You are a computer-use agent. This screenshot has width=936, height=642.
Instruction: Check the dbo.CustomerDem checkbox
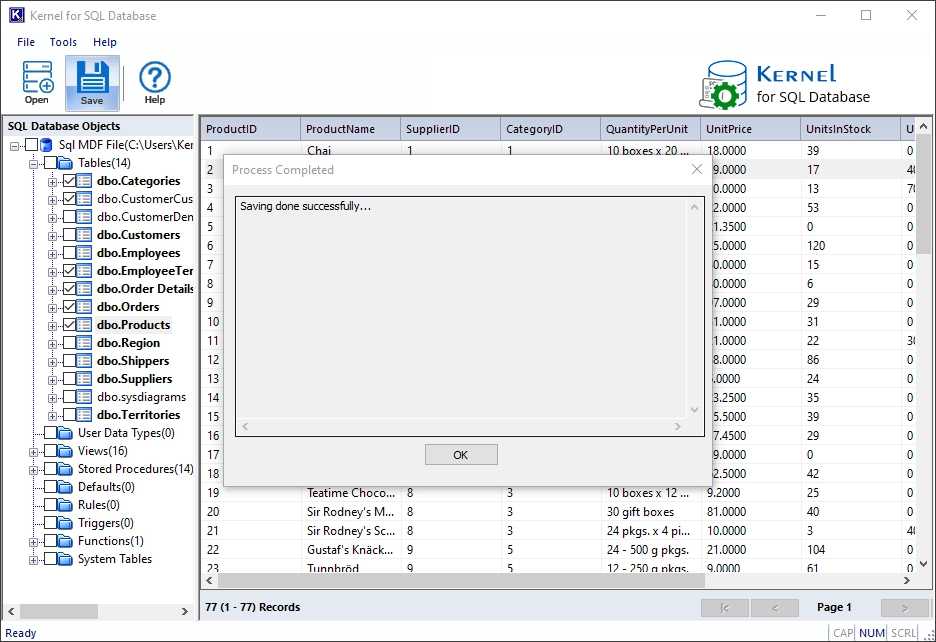click(69, 216)
